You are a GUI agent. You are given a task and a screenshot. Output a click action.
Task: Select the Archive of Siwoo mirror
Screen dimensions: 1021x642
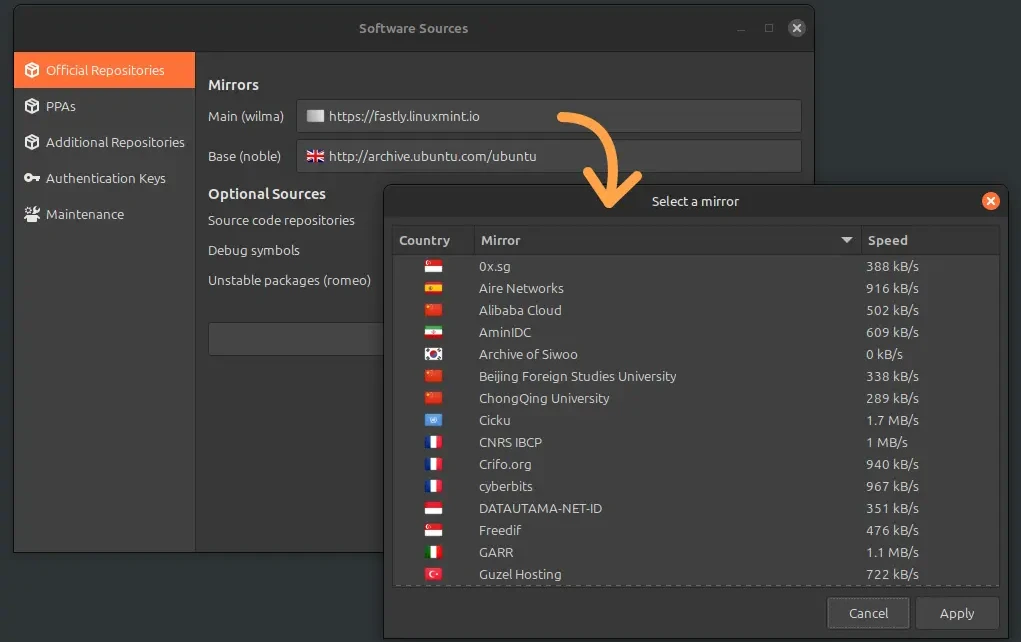695,354
